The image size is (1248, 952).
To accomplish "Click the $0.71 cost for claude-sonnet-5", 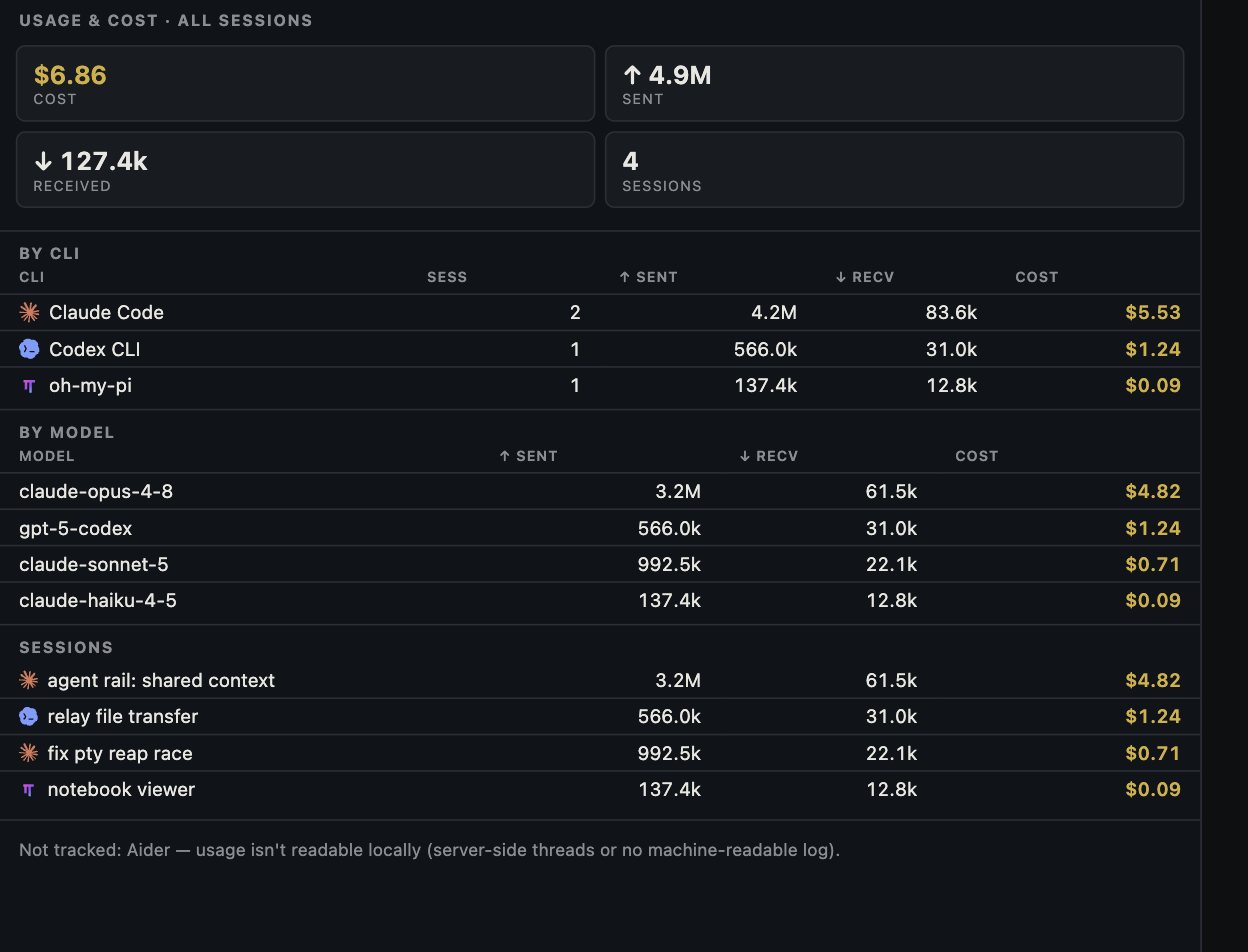I will [x=1153, y=564].
